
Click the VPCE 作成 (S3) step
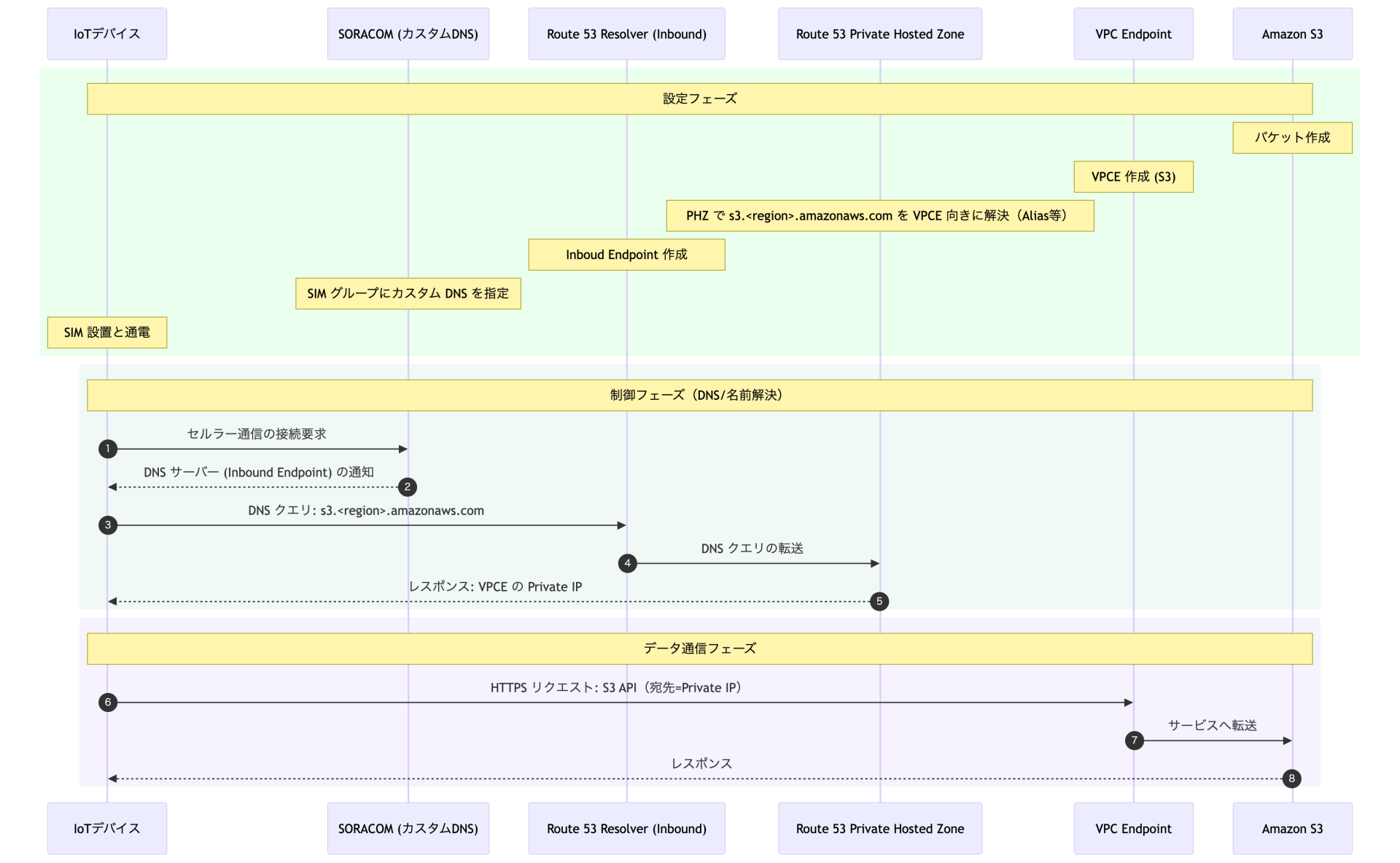(x=1133, y=177)
